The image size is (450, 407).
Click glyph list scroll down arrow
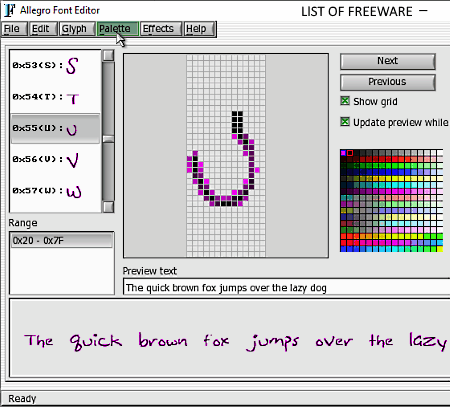(x=108, y=207)
